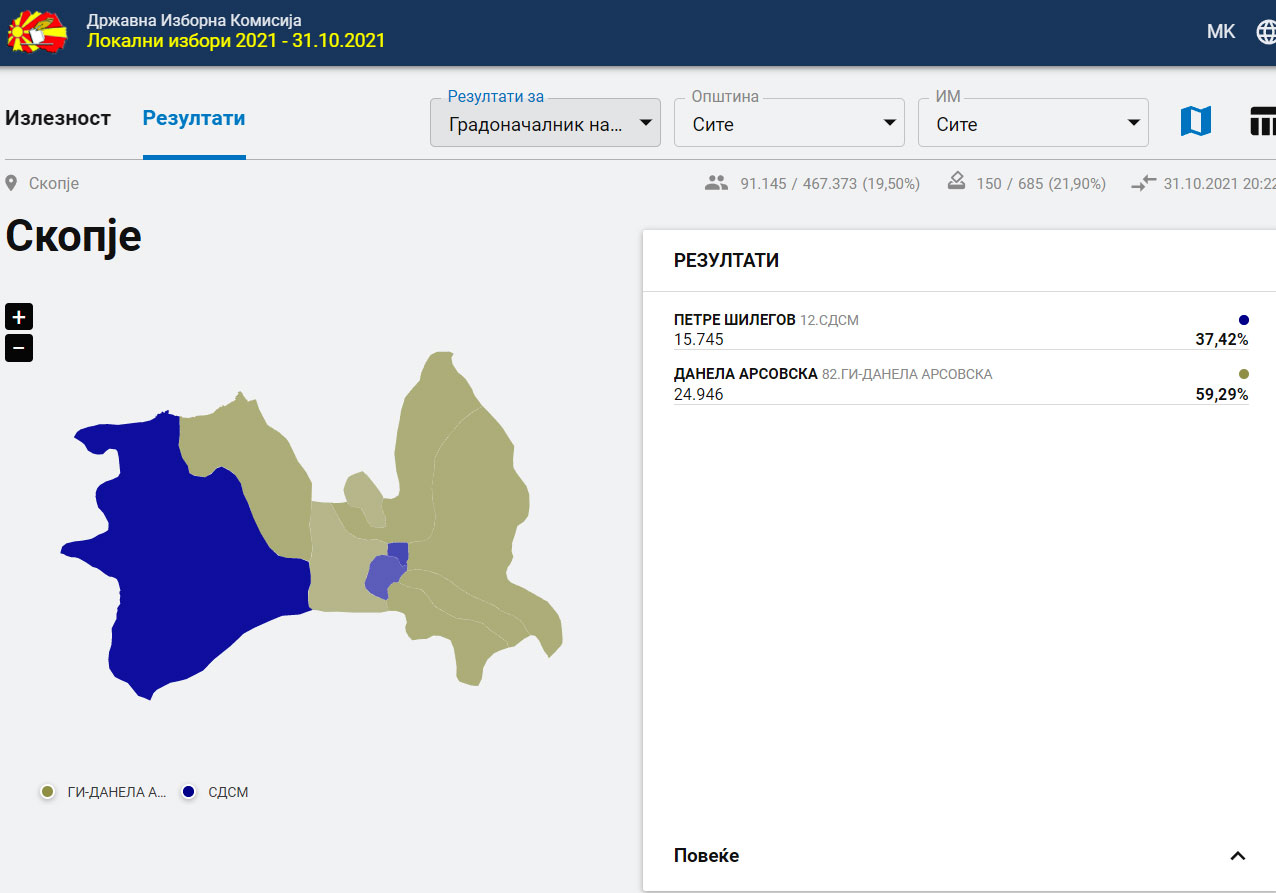The height and width of the screenshot is (893, 1276).
Task: Click the percentage 37,42%
Action: click(x=1222, y=340)
